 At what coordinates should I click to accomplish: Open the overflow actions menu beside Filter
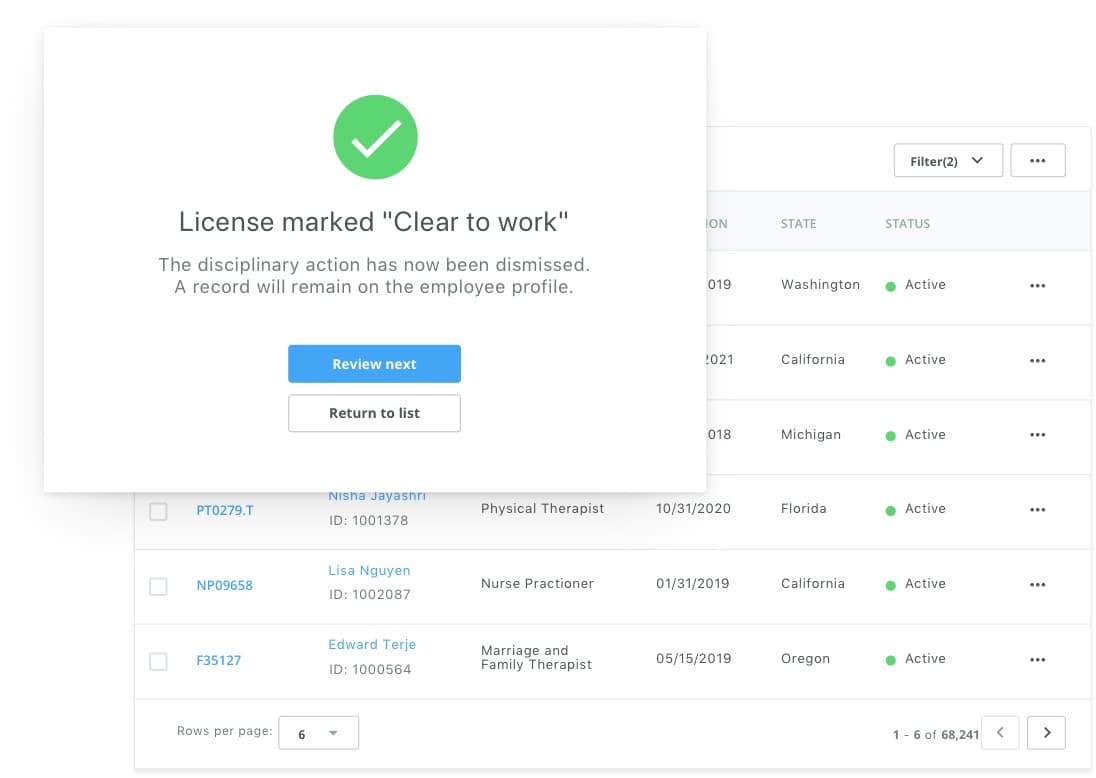click(x=1037, y=160)
